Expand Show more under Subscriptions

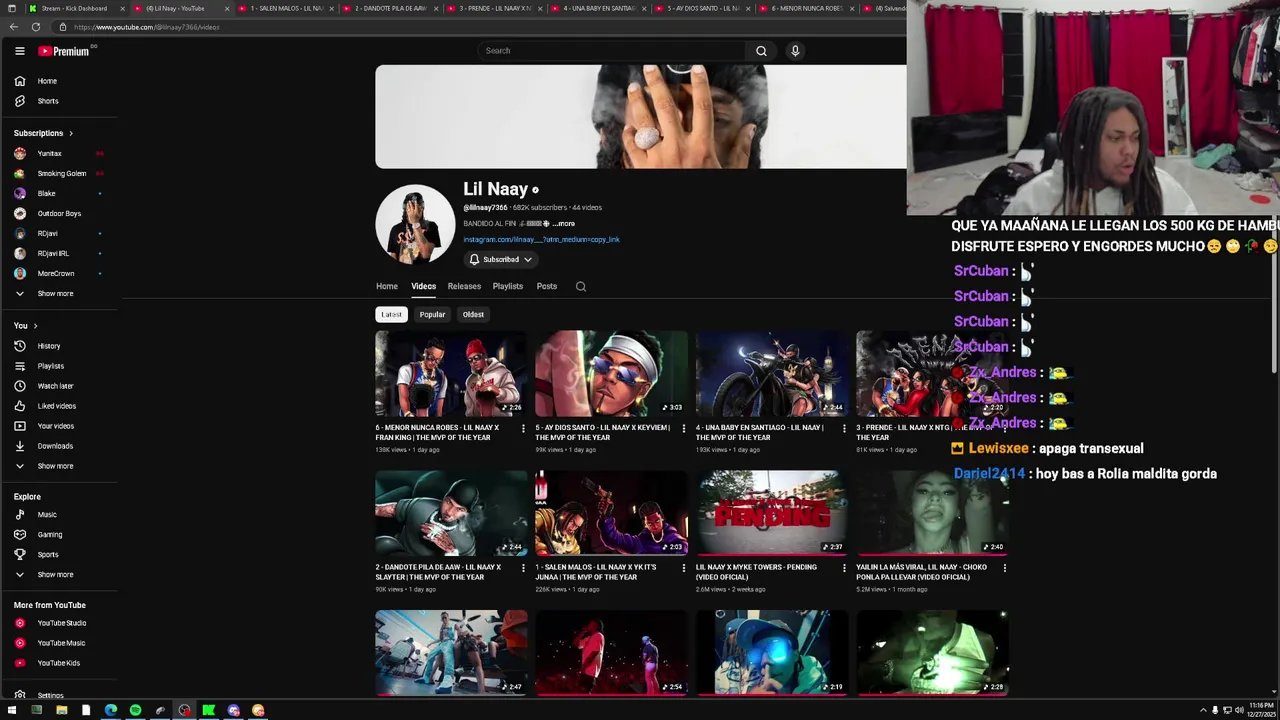pyautogui.click(x=60, y=294)
